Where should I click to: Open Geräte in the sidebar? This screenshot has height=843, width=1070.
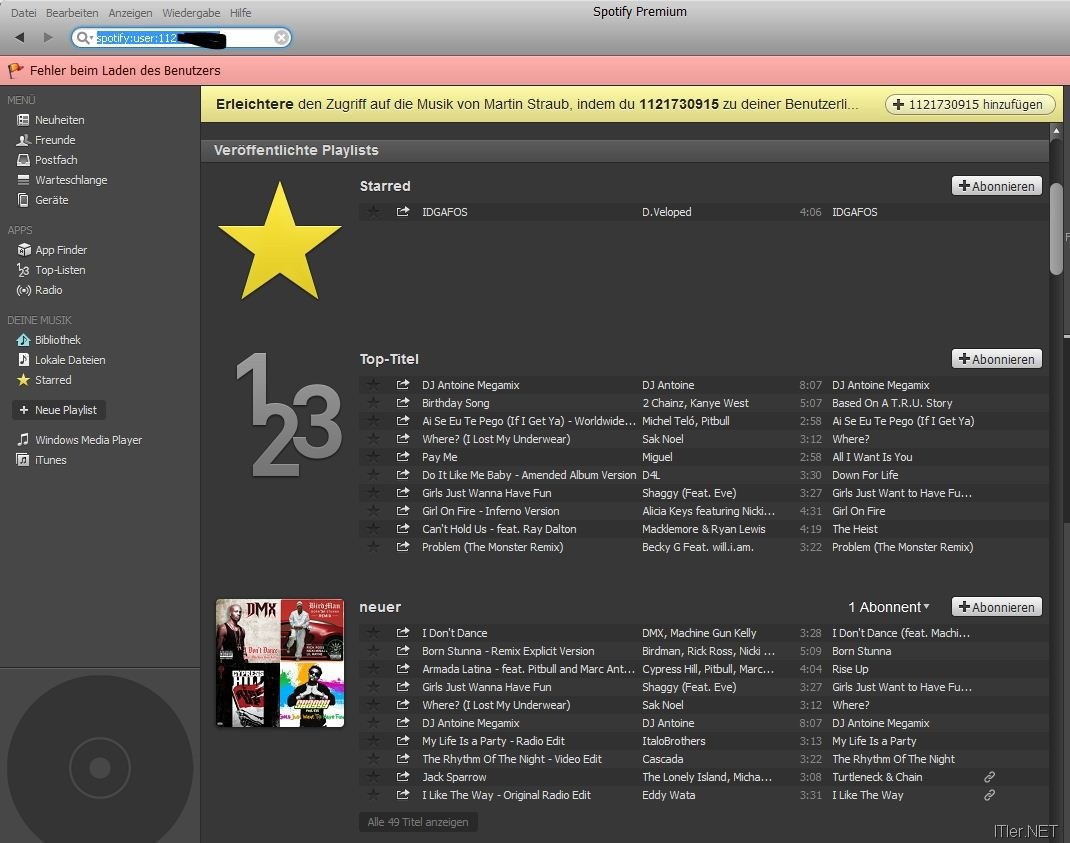tap(43, 200)
